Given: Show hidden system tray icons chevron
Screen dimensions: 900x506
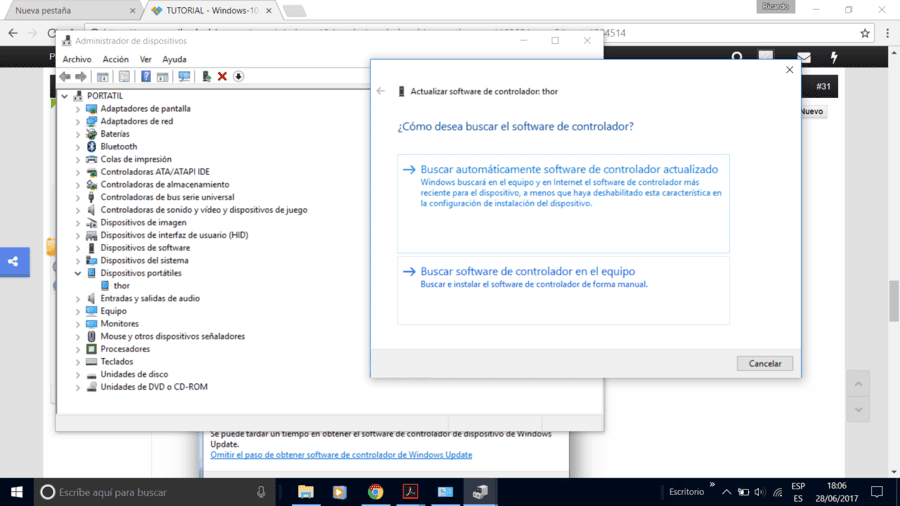Looking at the screenshot, I should 726,492.
